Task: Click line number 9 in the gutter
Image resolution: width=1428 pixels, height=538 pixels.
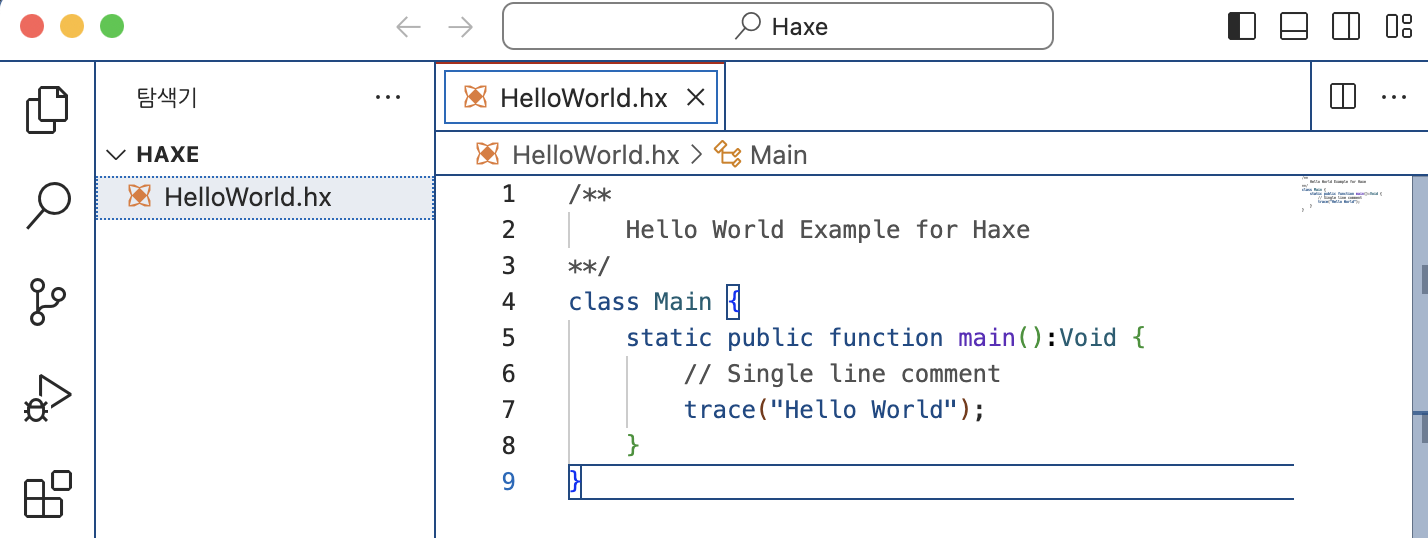Action: 509,482
